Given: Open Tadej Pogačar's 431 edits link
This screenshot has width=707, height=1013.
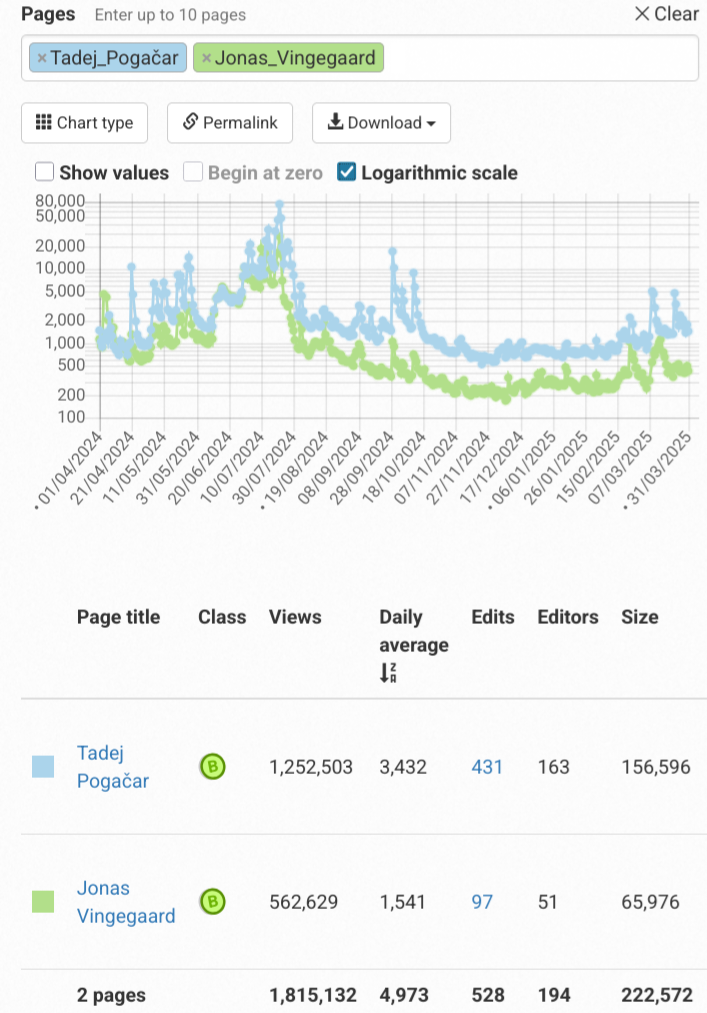Looking at the screenshot, I should pos(487,767).
